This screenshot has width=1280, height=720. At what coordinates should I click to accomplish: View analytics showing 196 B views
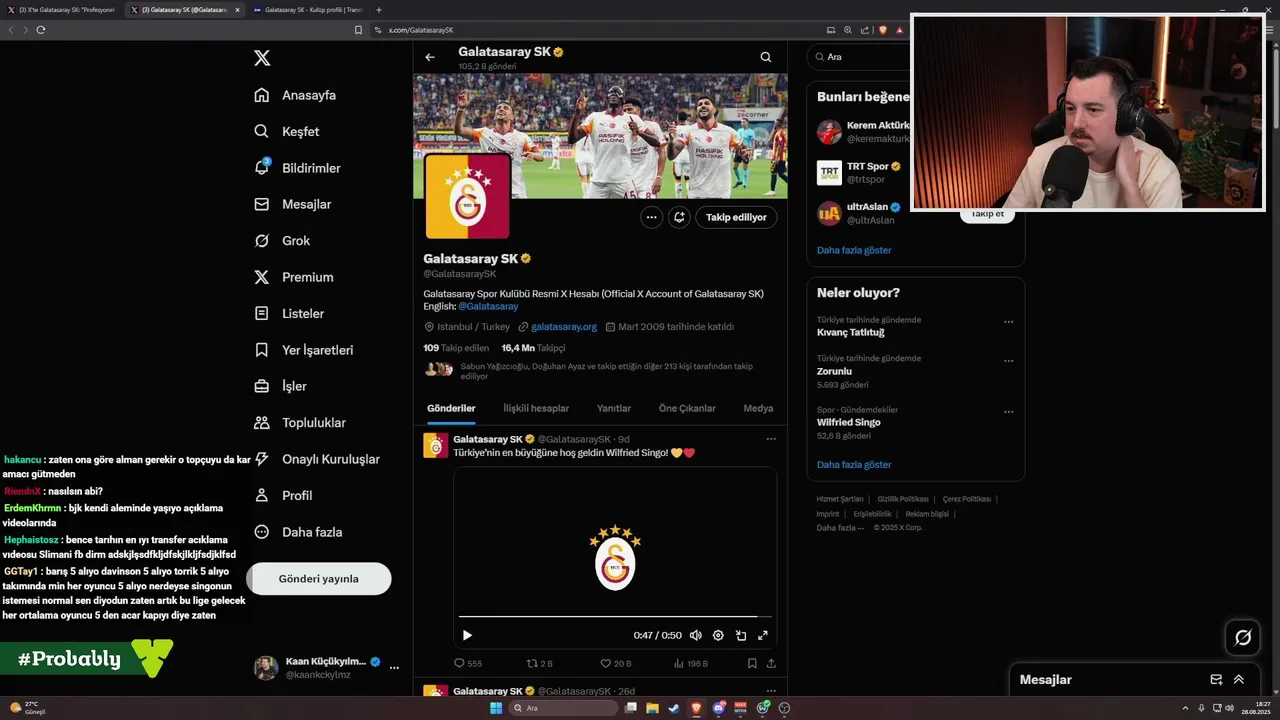pyautogui.click(x=691, y=663)
